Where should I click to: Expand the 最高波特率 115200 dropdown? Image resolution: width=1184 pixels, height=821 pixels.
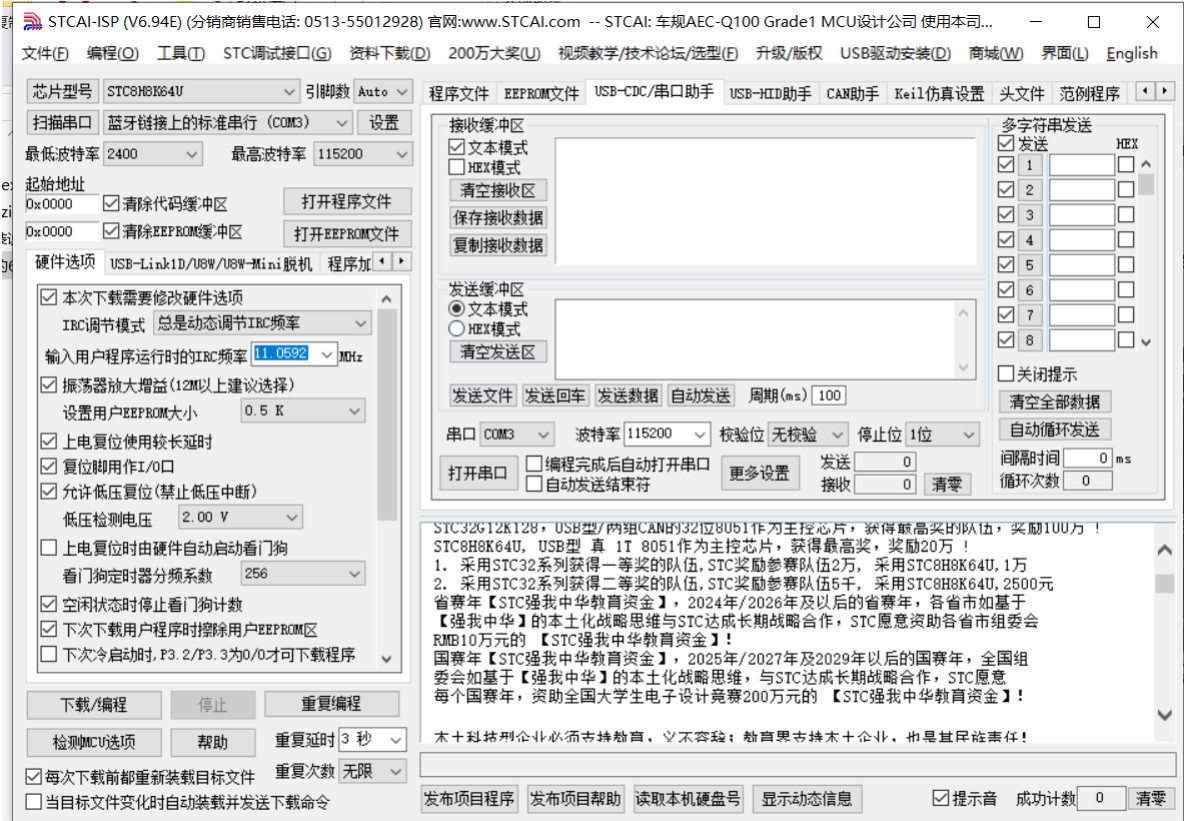point(402,154)
